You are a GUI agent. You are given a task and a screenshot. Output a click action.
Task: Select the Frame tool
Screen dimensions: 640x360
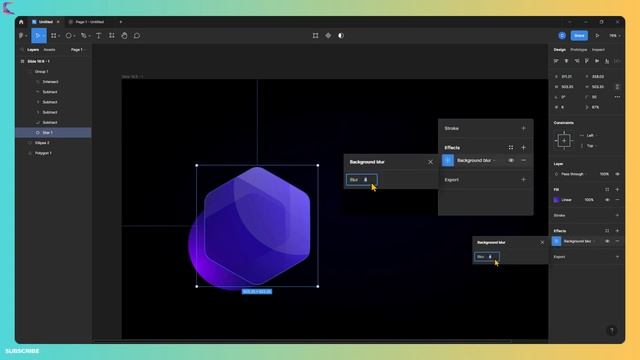tap(53, 36)
